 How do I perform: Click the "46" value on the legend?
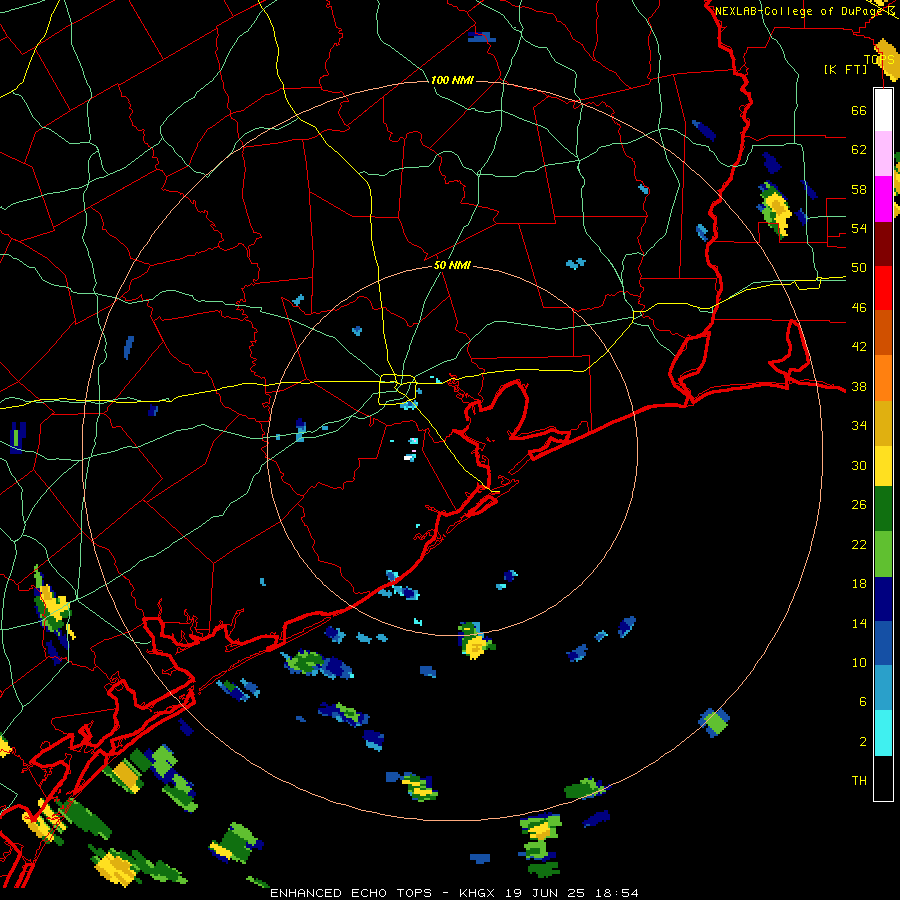[859, 307]
